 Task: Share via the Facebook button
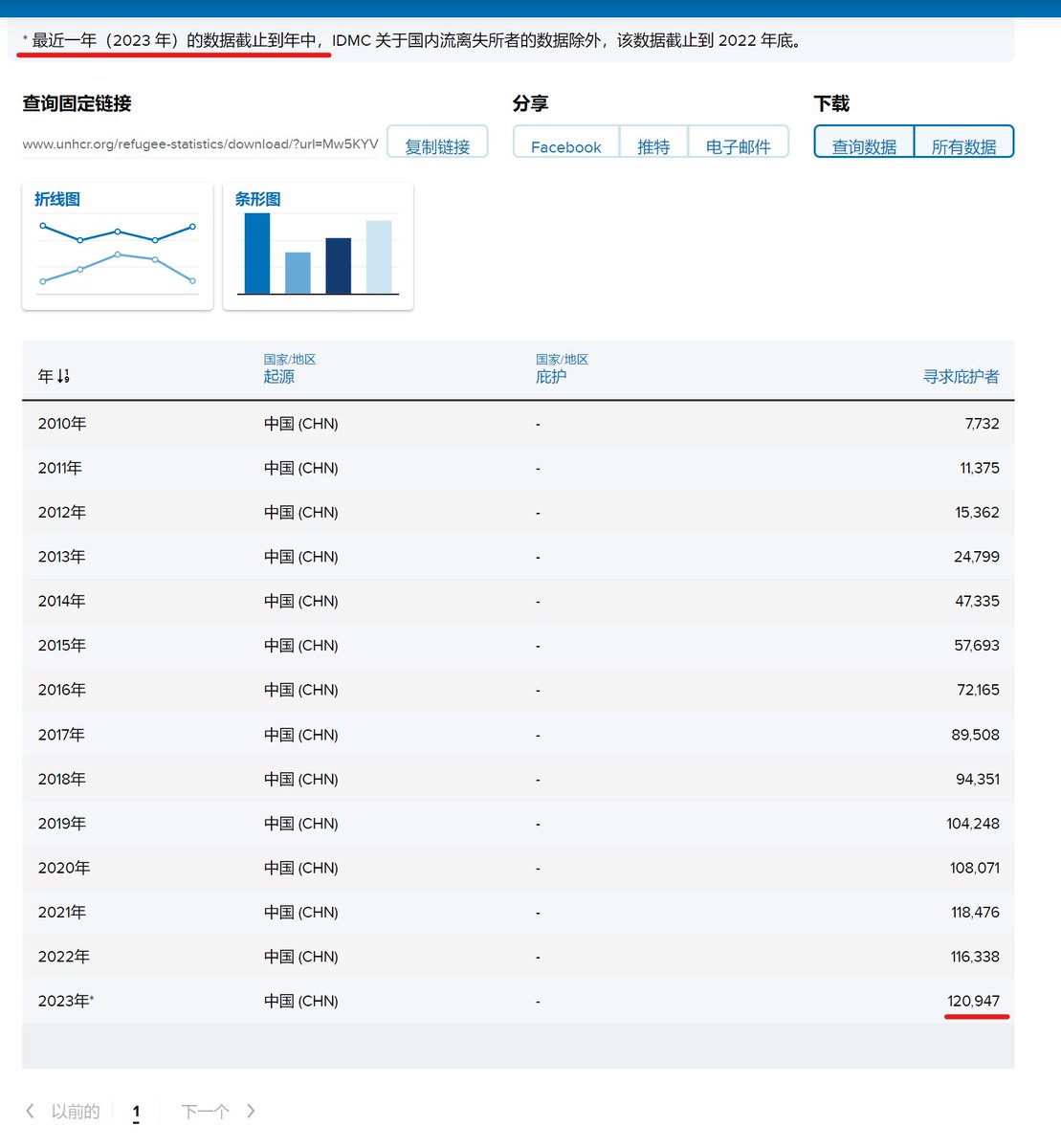pos(566,142)
